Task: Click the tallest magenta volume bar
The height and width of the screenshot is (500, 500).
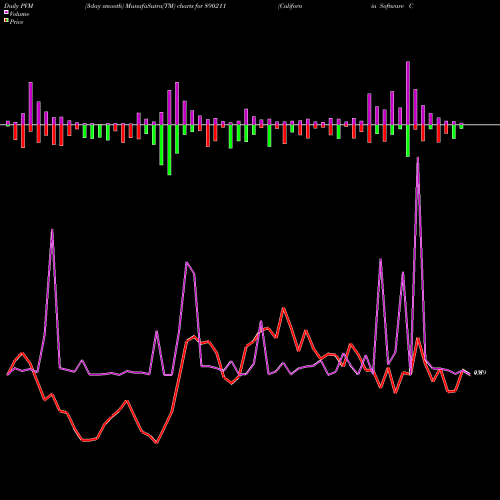Action: point(408,93)
